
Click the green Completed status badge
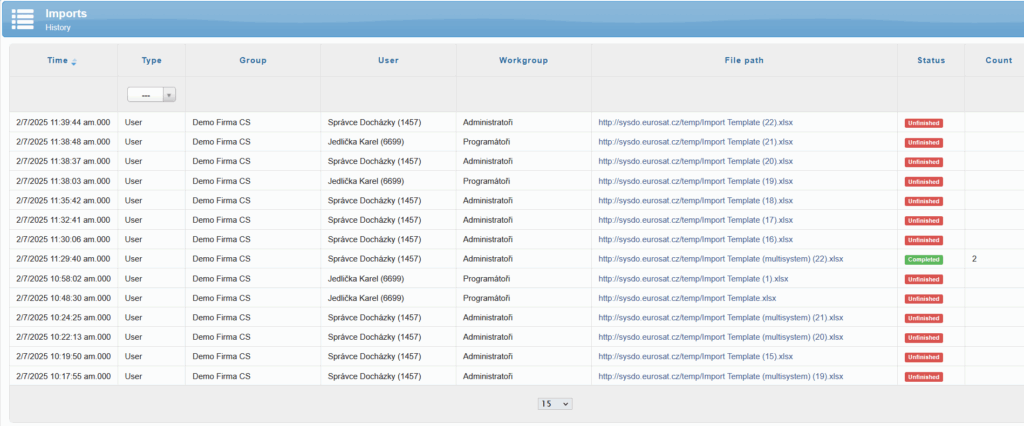923,260
